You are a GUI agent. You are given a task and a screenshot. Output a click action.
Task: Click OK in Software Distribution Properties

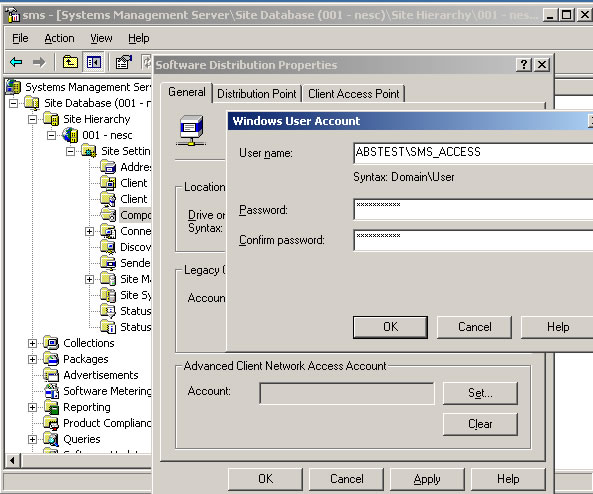tap(265, 479)
